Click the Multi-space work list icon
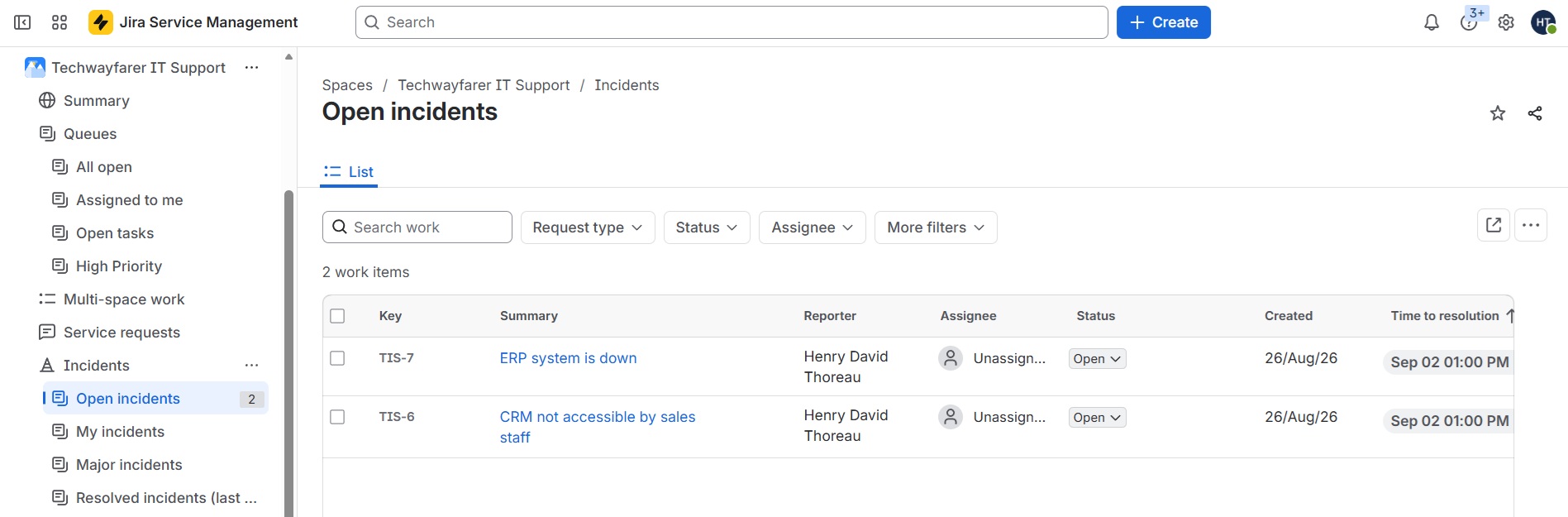 coord(47,299)
